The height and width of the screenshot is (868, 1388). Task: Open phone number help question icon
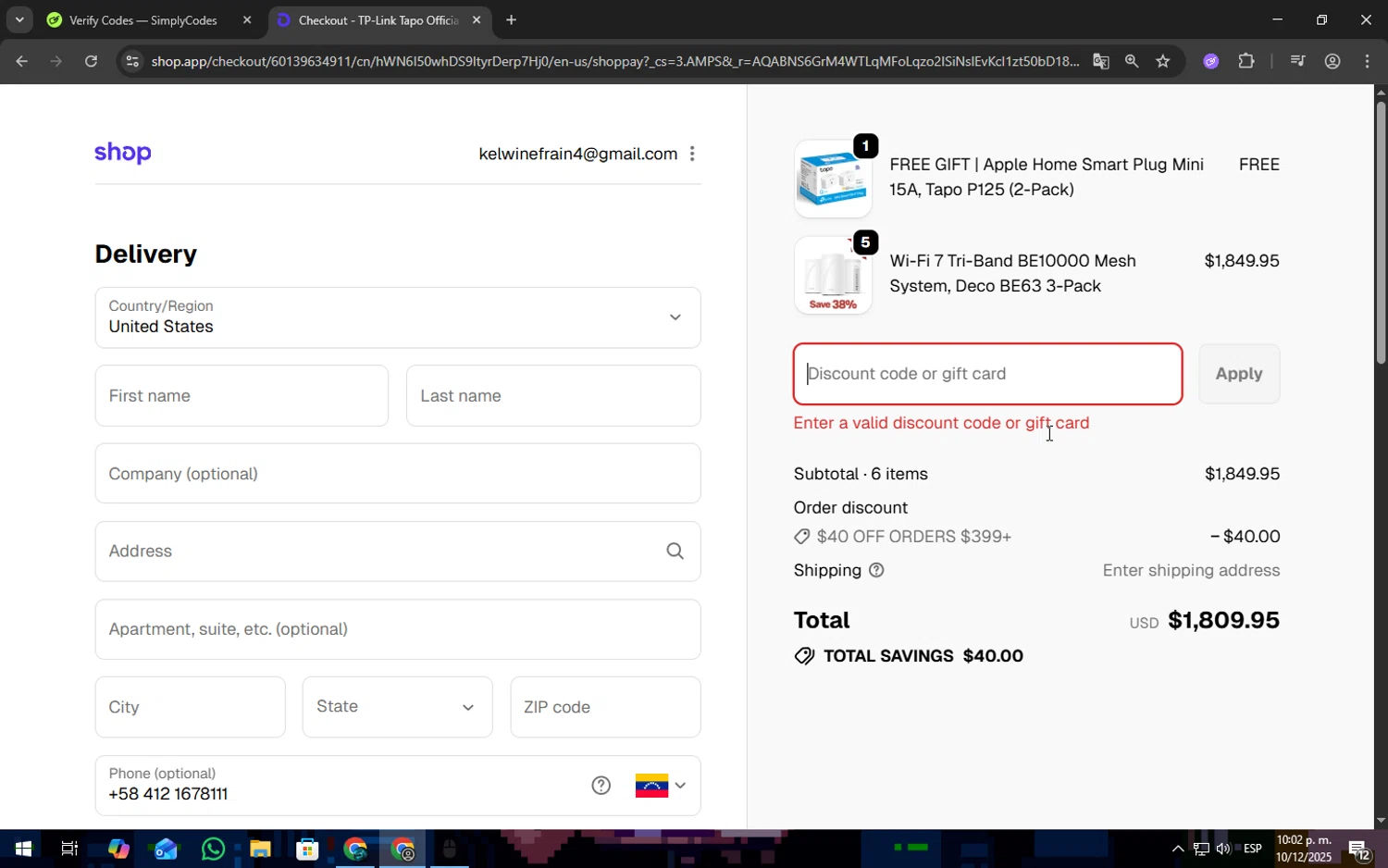(x=601, y=786)
